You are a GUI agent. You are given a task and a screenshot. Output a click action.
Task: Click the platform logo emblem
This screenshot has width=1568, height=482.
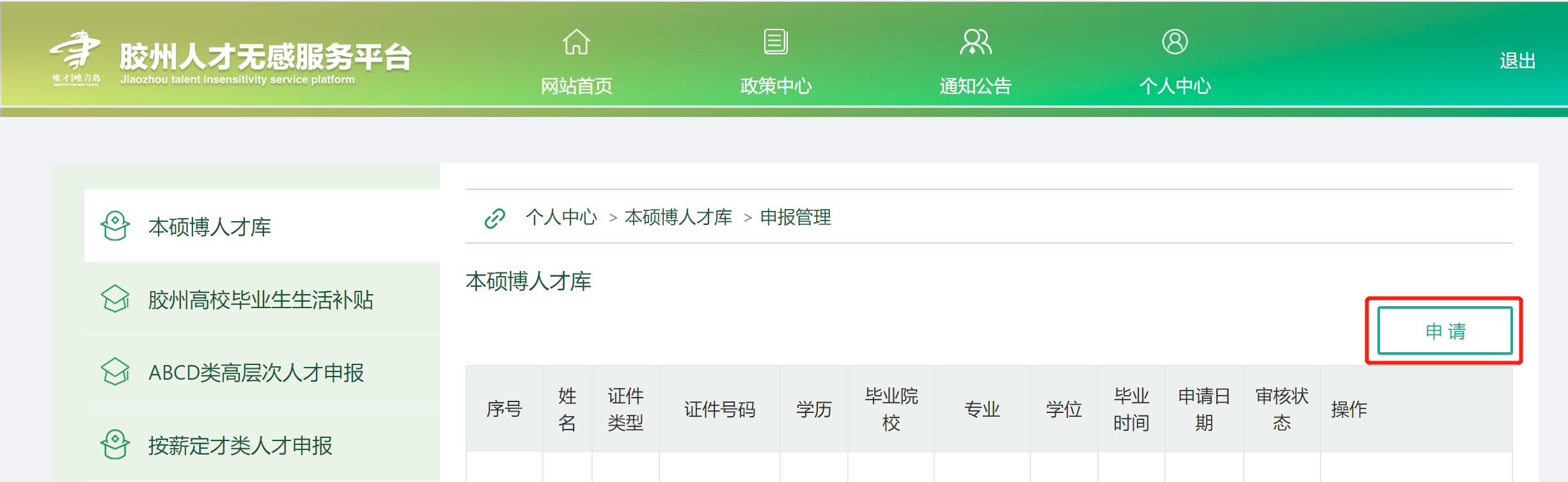click(76, 56)
